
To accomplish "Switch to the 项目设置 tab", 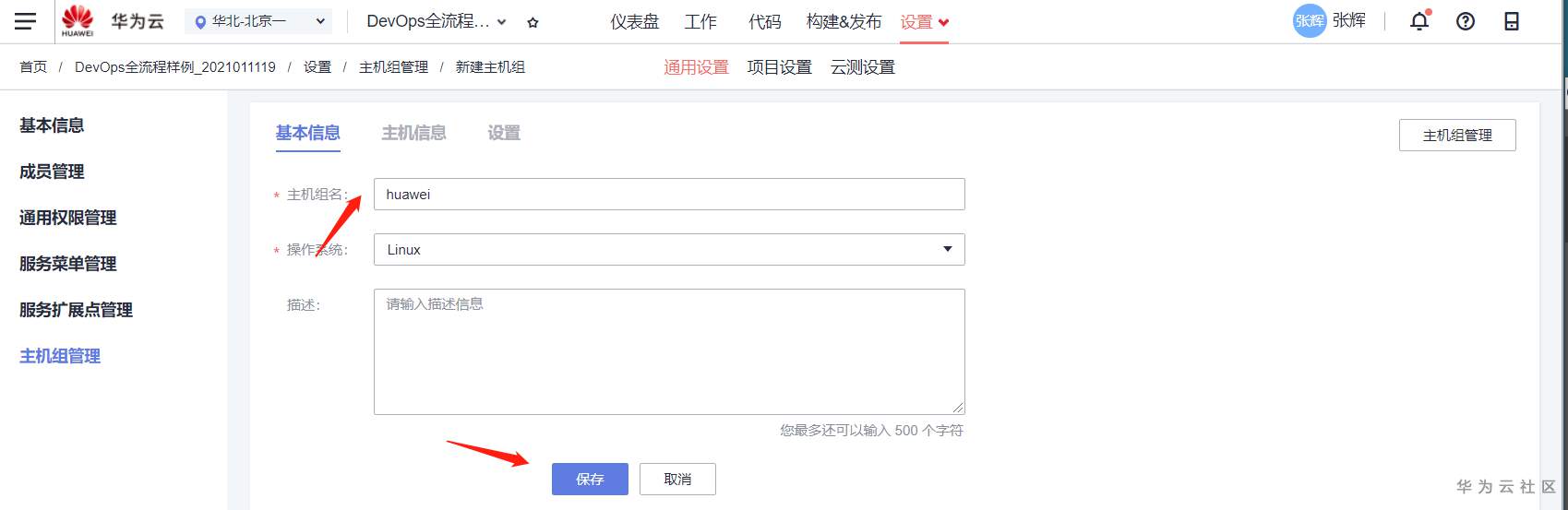I will (780, 67).
